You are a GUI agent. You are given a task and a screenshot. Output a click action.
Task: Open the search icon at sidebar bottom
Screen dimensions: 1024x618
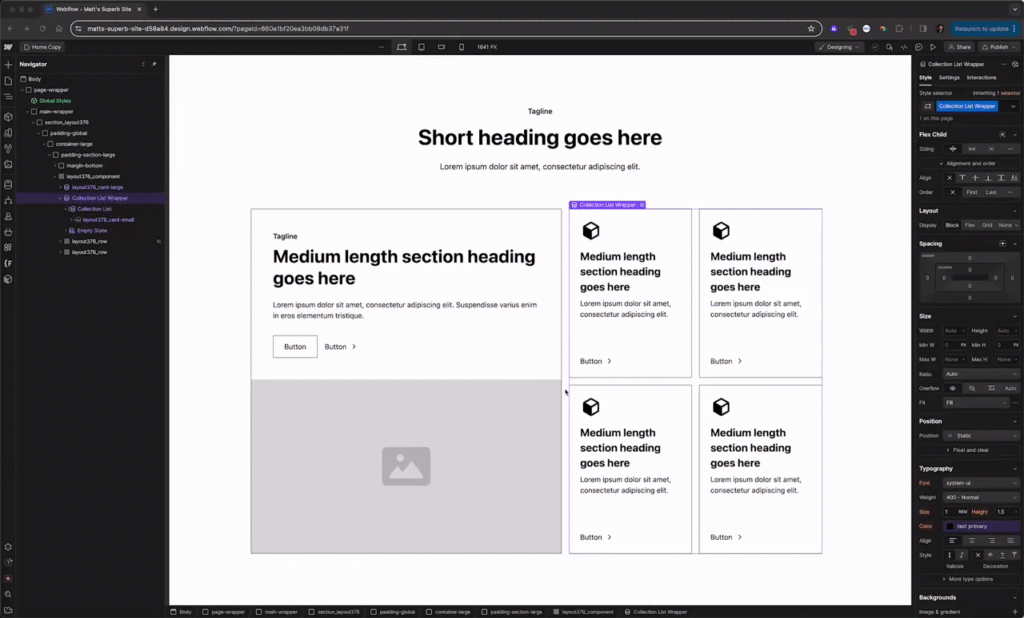pos(8,594)
